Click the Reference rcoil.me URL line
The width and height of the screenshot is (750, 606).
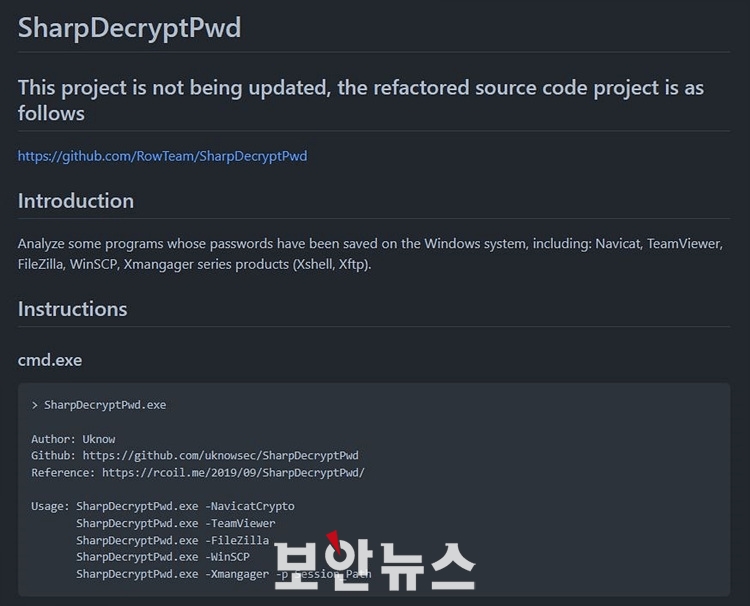pyautogui.click(x=198, y=473)
